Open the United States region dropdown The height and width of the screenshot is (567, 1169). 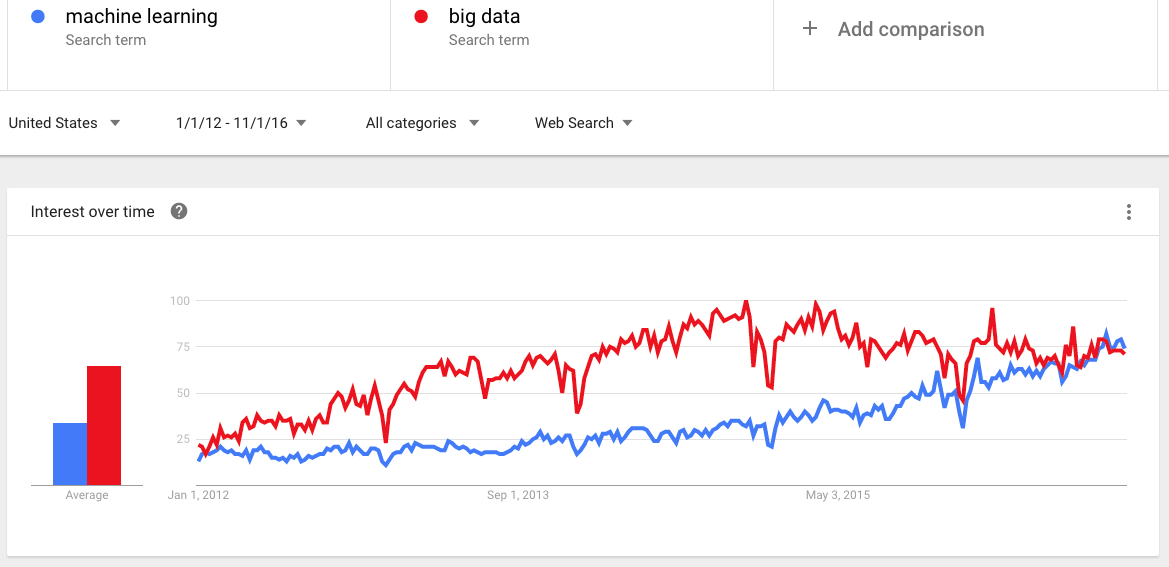coord(64,123)
